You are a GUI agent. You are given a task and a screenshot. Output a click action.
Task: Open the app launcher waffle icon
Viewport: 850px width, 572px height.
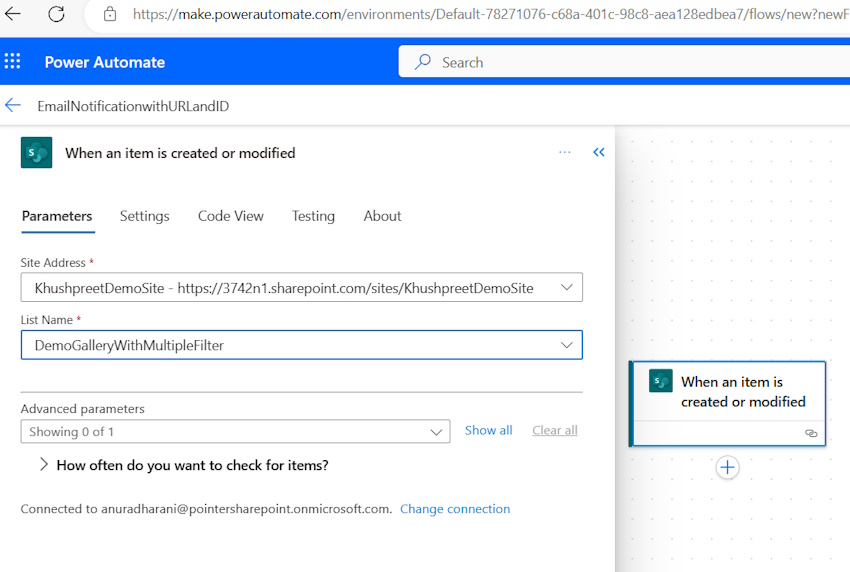pos(12,61)
